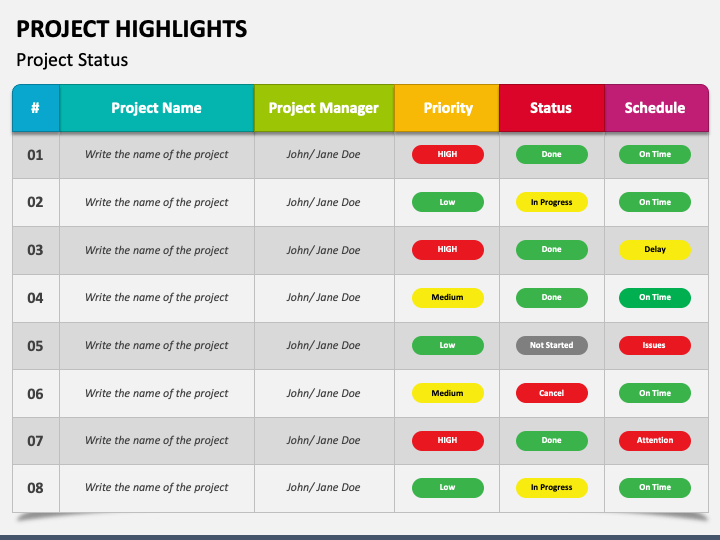Select the red Issues schedule badge
The image size is (720, 540).
click(655, 345)
